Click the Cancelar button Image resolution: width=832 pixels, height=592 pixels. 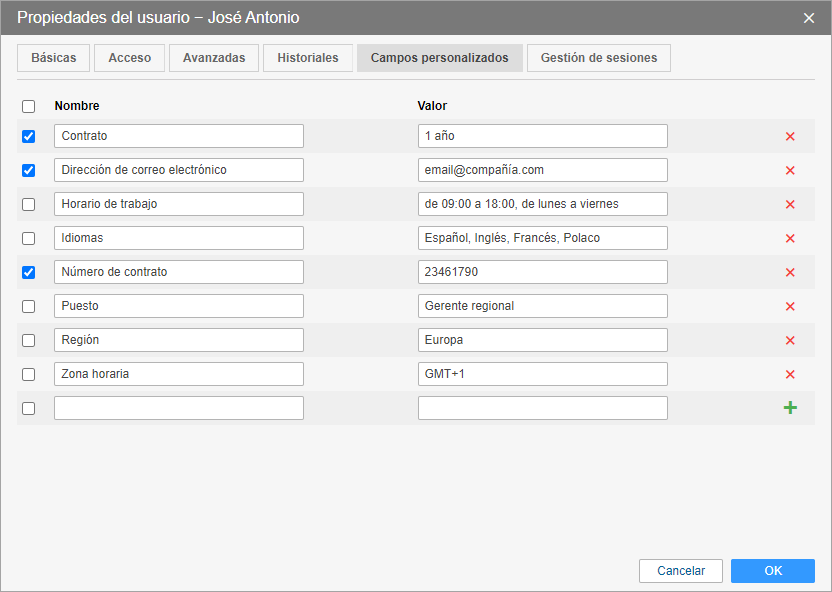pos(681,571)
